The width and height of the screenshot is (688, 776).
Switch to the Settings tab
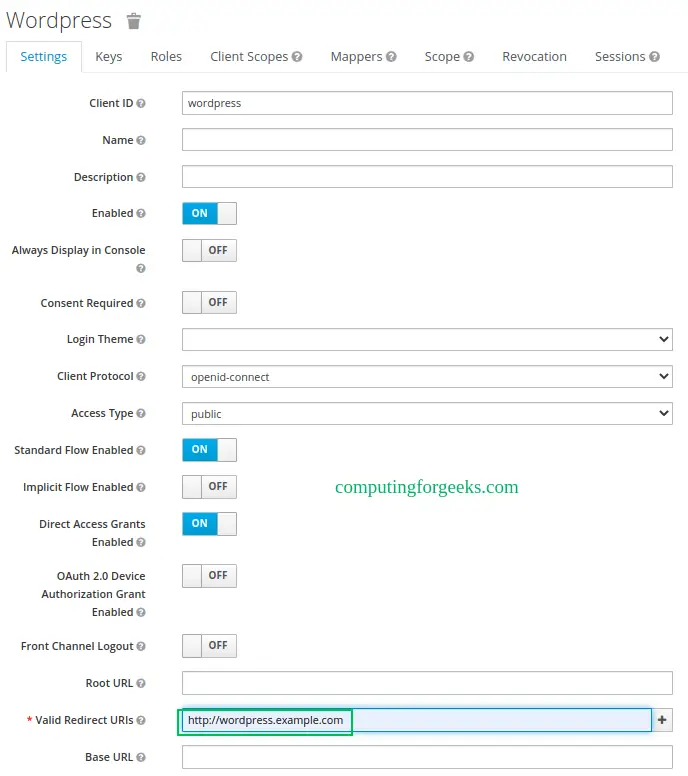click(x=44, y=57)
